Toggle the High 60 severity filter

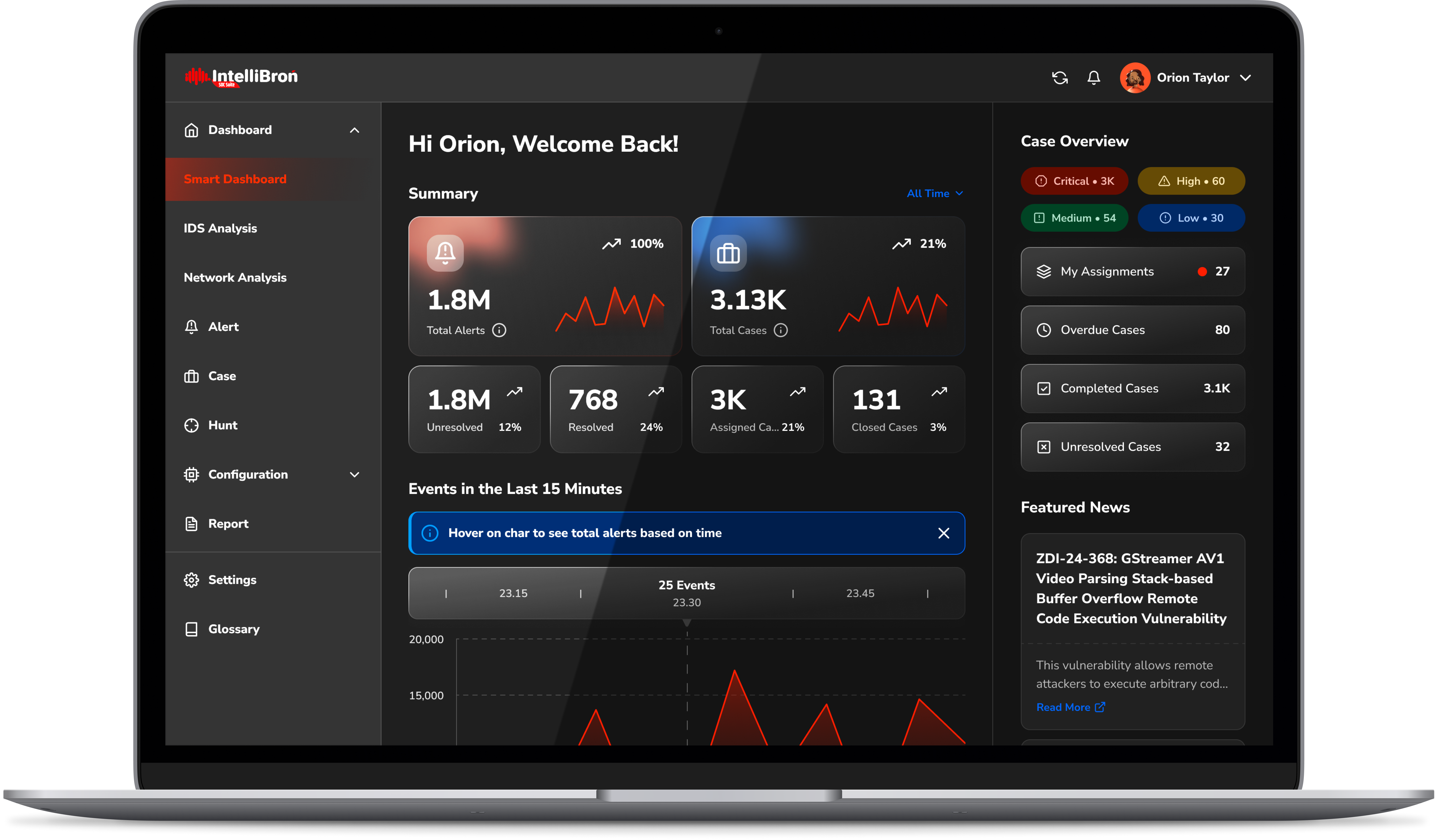(1191, 181)
